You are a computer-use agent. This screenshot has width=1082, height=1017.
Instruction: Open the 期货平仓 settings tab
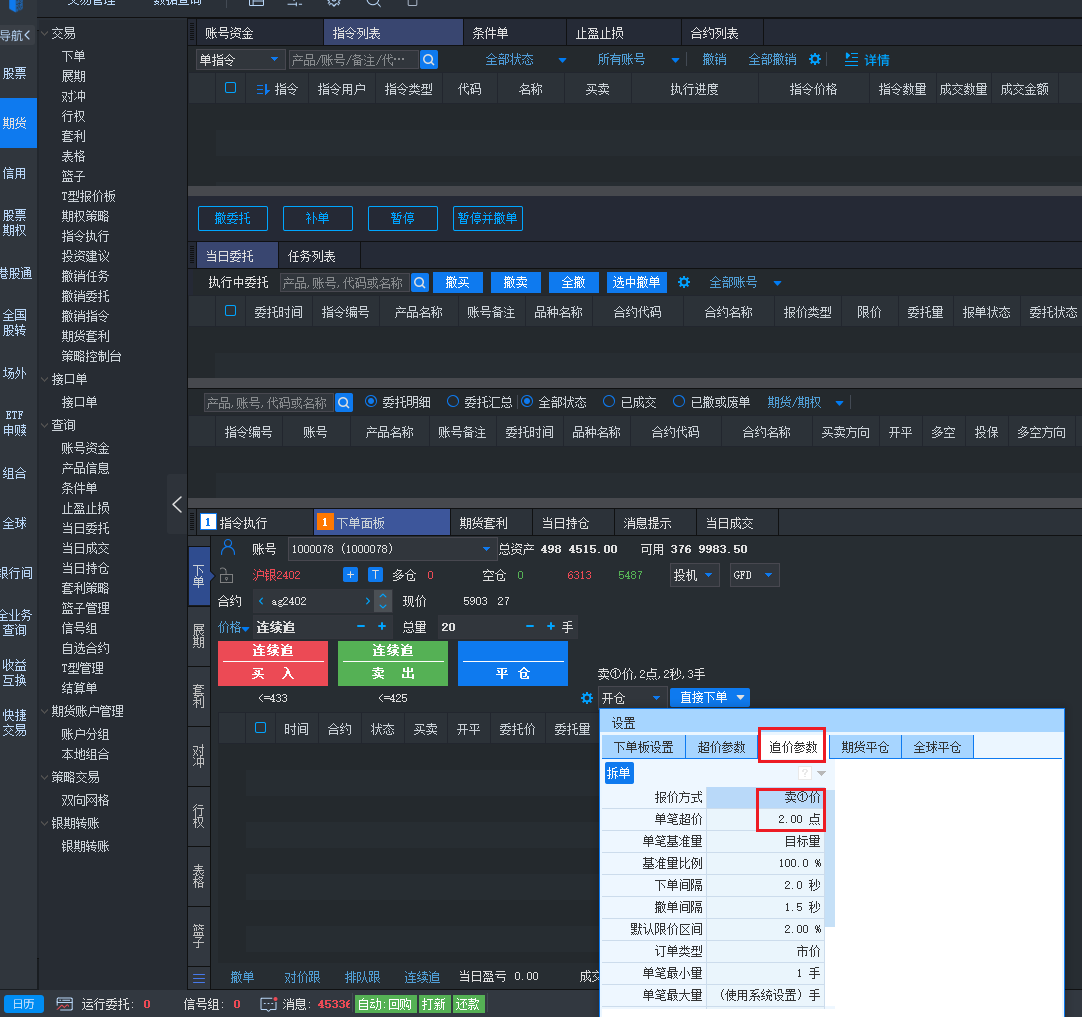pos(865,747)
